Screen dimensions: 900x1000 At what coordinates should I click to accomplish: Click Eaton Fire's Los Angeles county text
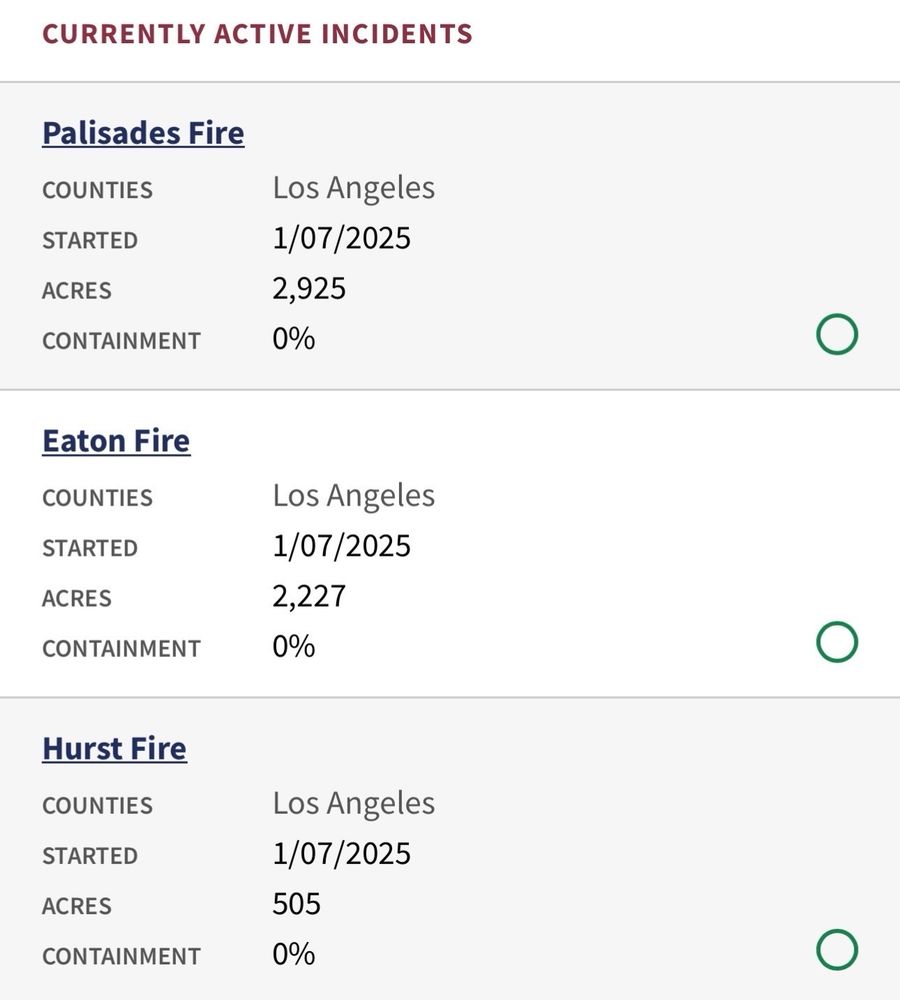click(x=353, y=496)
